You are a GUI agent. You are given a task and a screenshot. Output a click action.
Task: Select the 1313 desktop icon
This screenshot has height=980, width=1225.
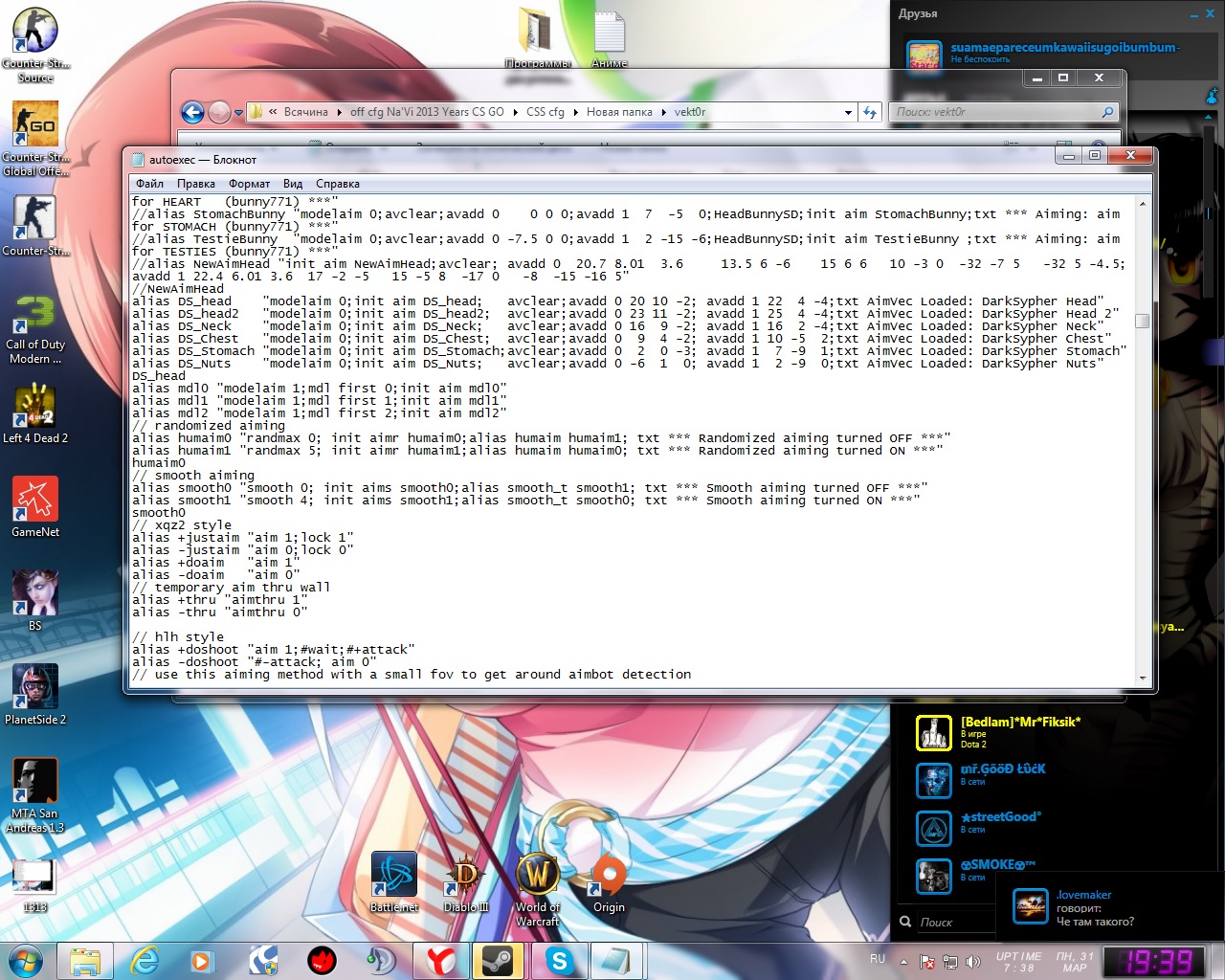pyautogui.click(x=34, y=886)
